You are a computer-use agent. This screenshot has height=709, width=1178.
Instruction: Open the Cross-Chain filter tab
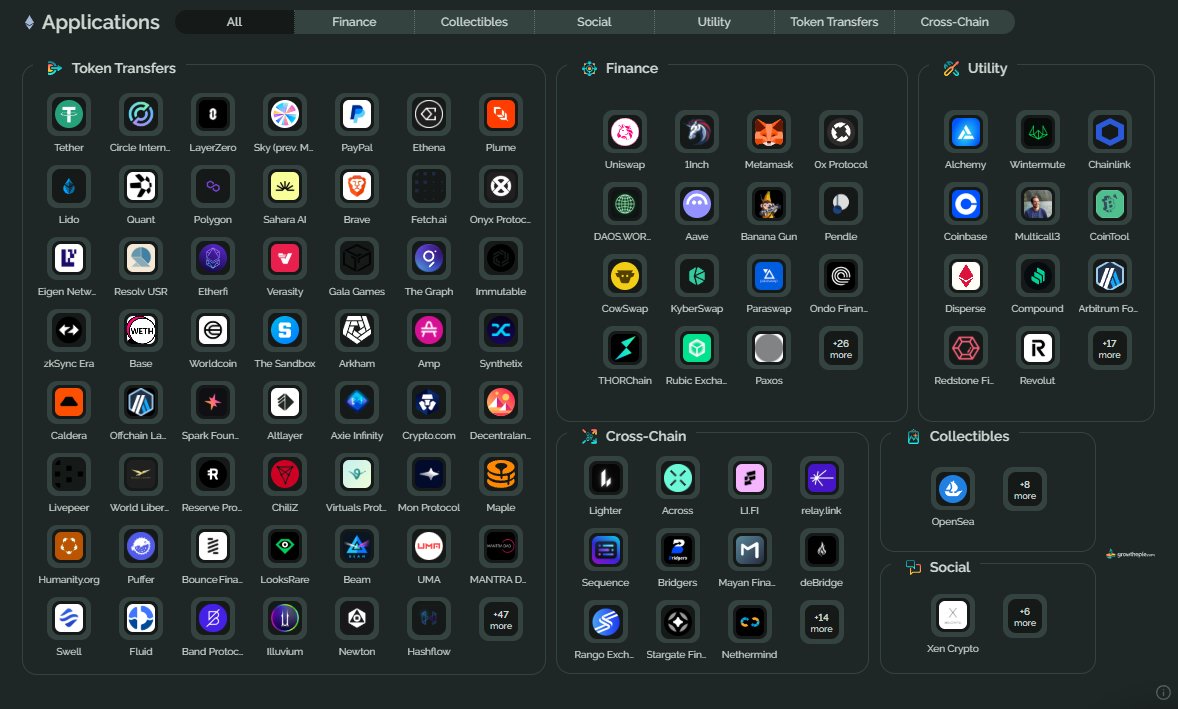coord(953,21)
